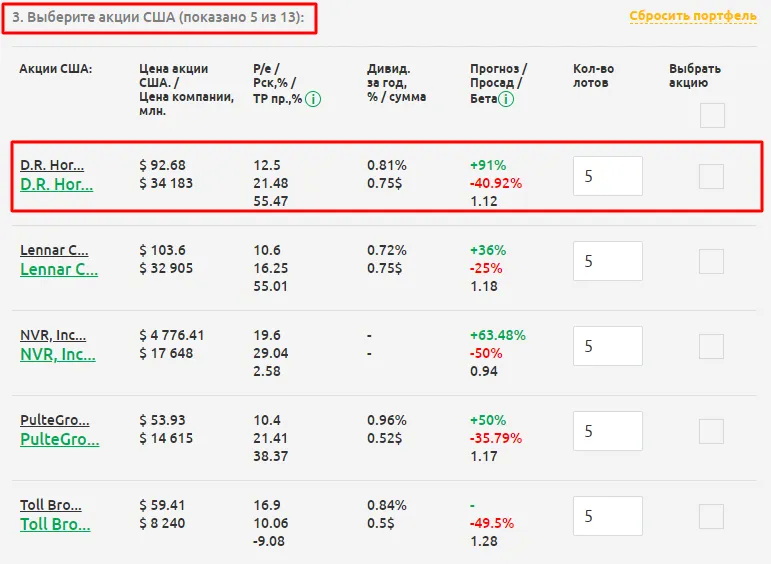Click black Toll Bro... ticker link
This screenshot has height=564, width=771.
coord(51,505)
